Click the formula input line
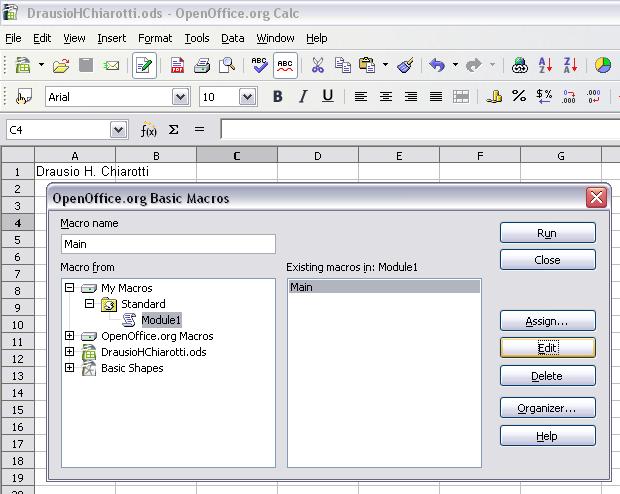 point(420,130)
